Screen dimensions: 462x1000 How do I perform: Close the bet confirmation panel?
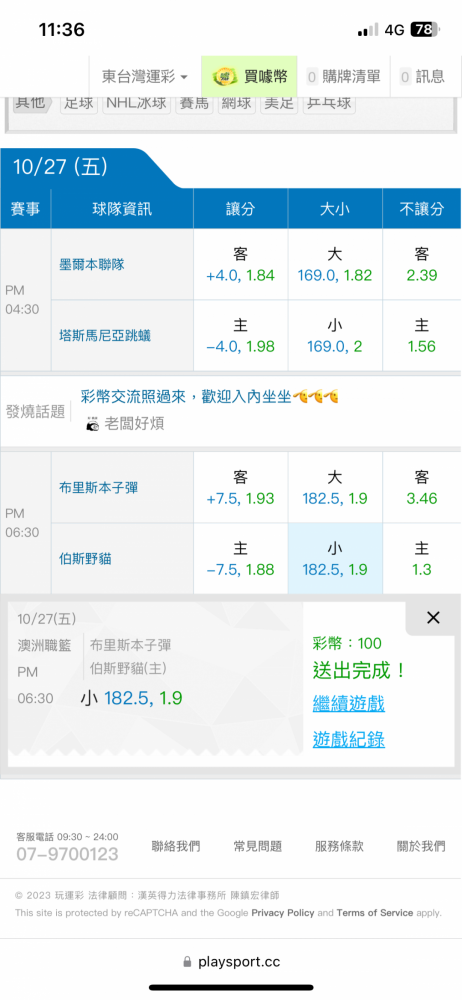pos(433,617)
